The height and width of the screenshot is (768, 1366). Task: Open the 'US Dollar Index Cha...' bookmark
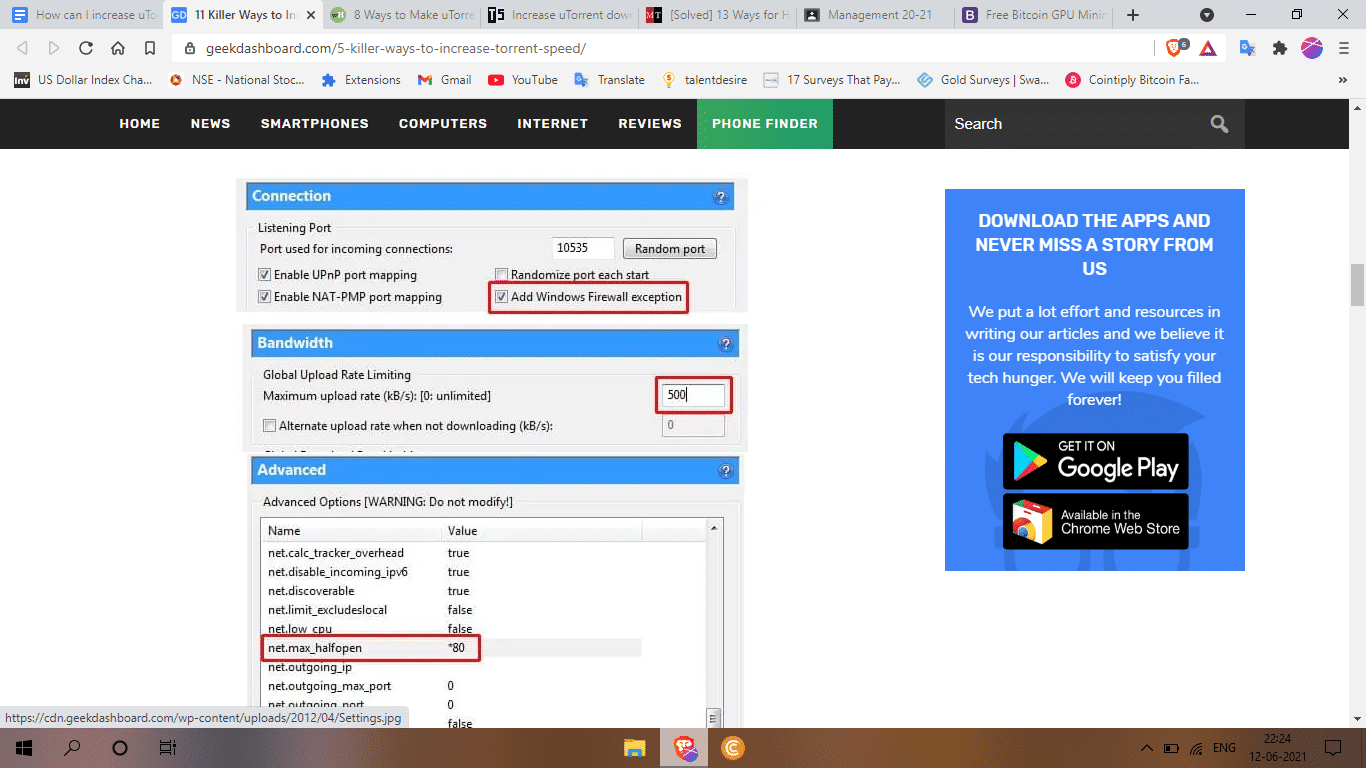tap(83, 80)
